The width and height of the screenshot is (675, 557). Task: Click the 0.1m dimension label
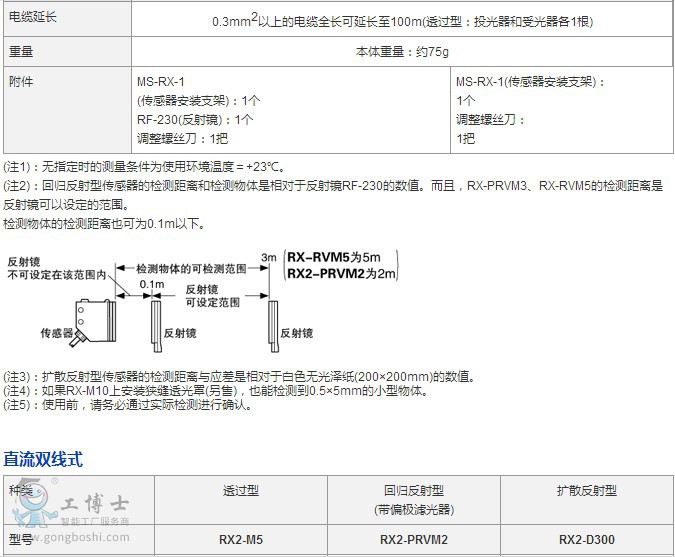[152, 284]
